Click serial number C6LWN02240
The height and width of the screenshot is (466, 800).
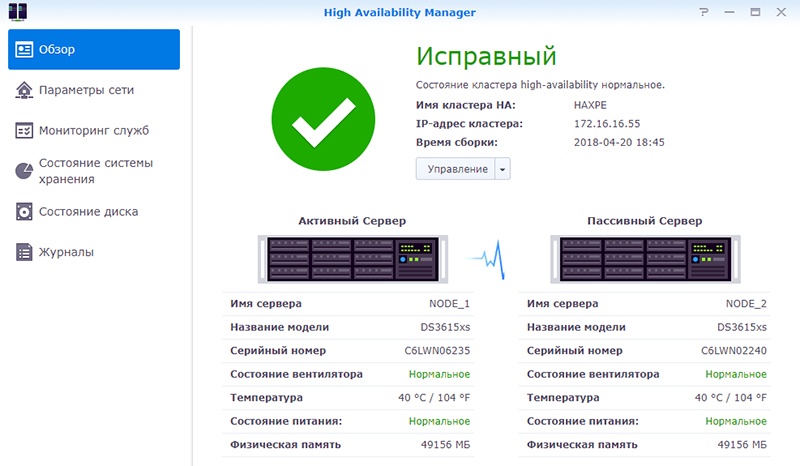(x=734, y=351)
